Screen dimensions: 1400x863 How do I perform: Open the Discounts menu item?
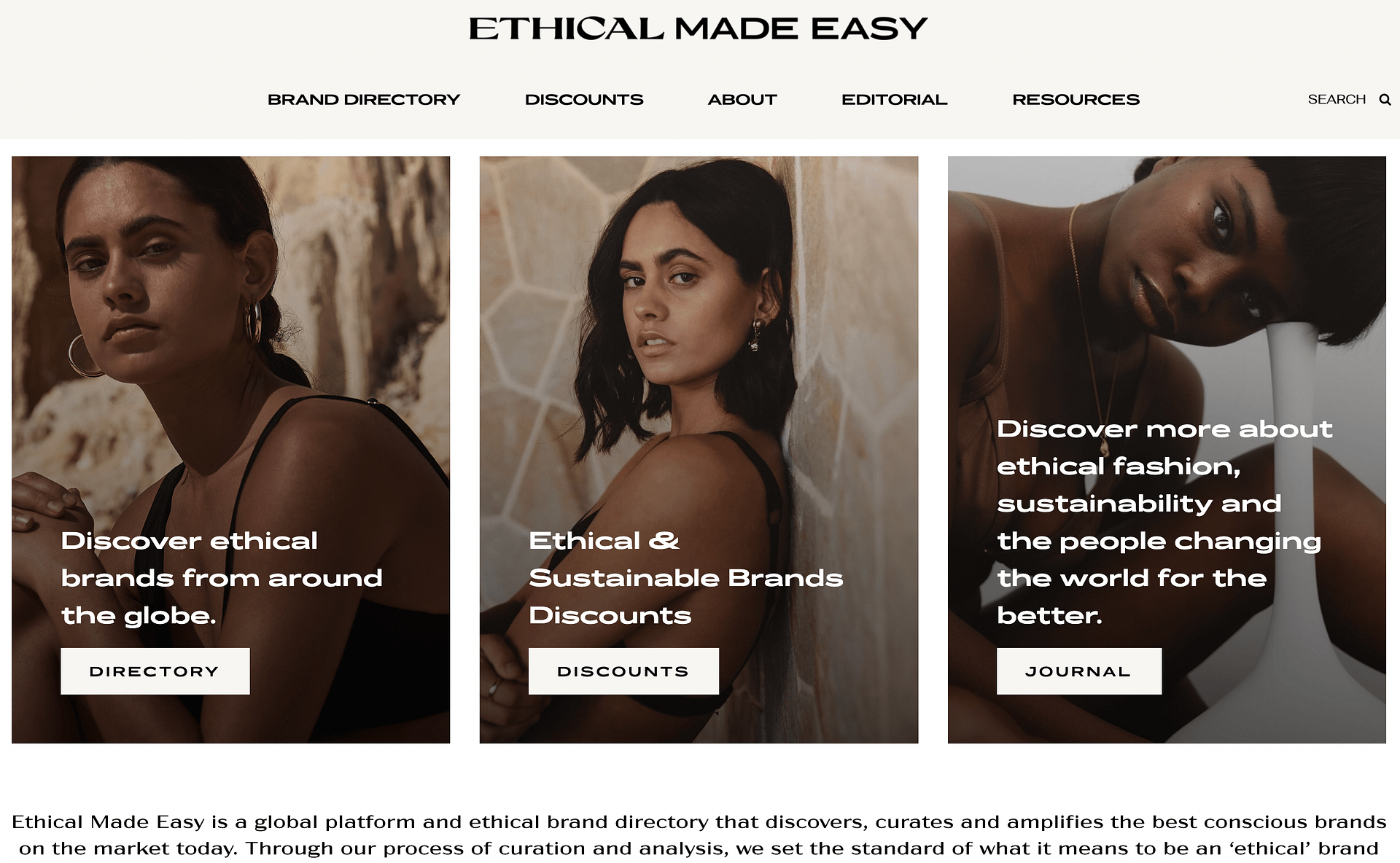(584, 100)
